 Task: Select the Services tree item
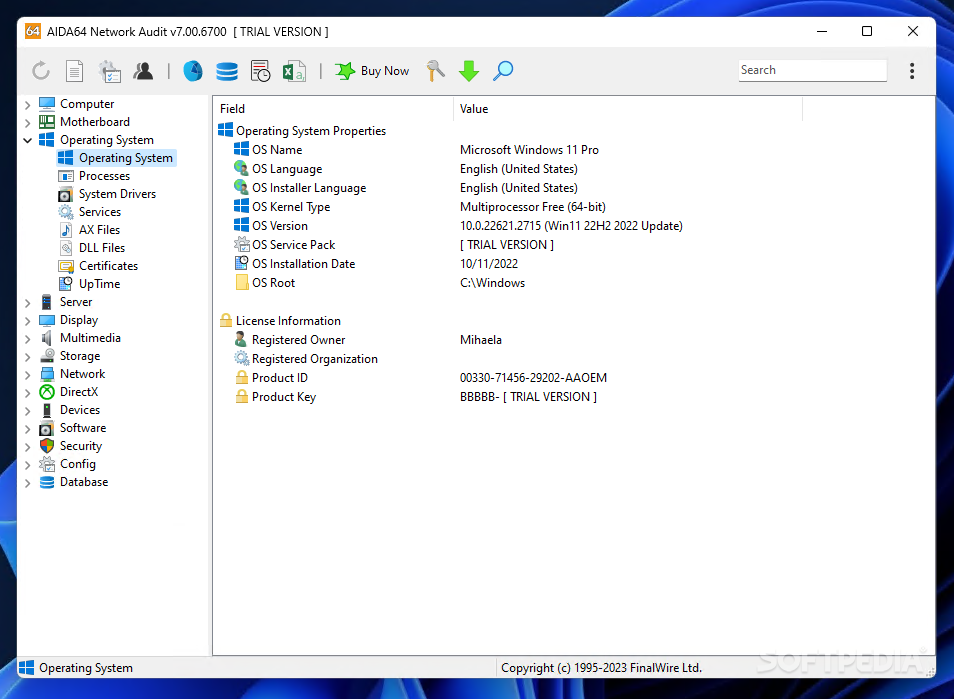[90, 212]
